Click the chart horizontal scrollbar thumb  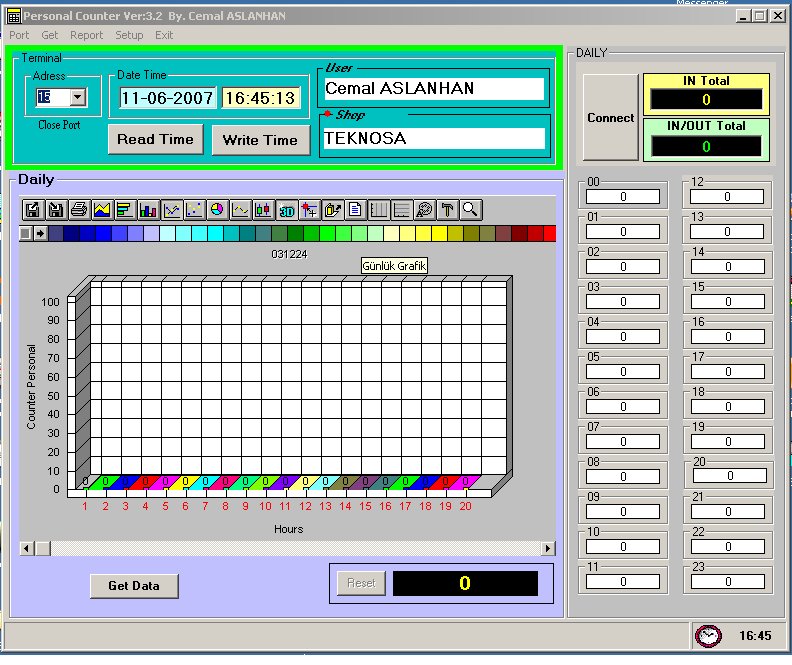point(42,548)
